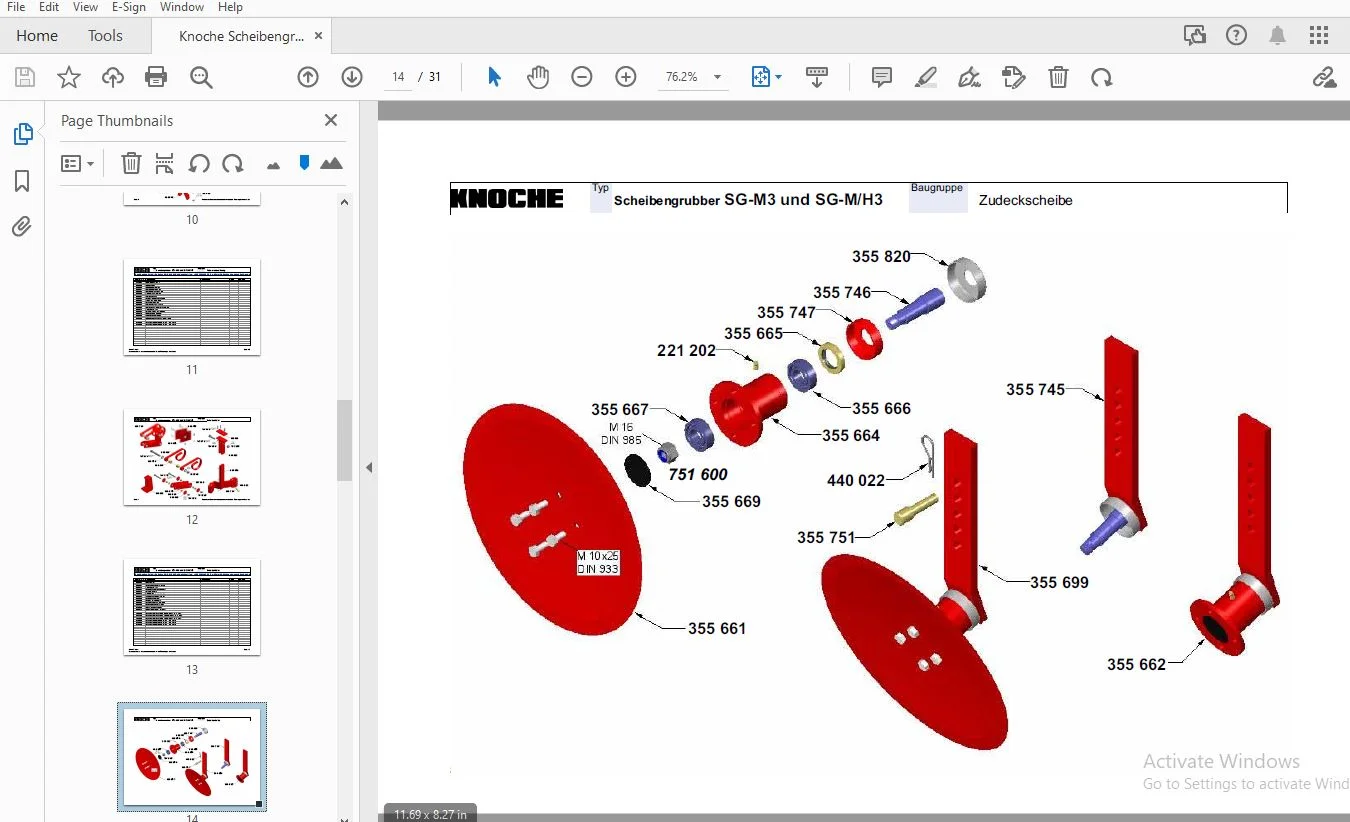
Task: Click the star icon in the toolbar
Action: [x=68, y=77]
